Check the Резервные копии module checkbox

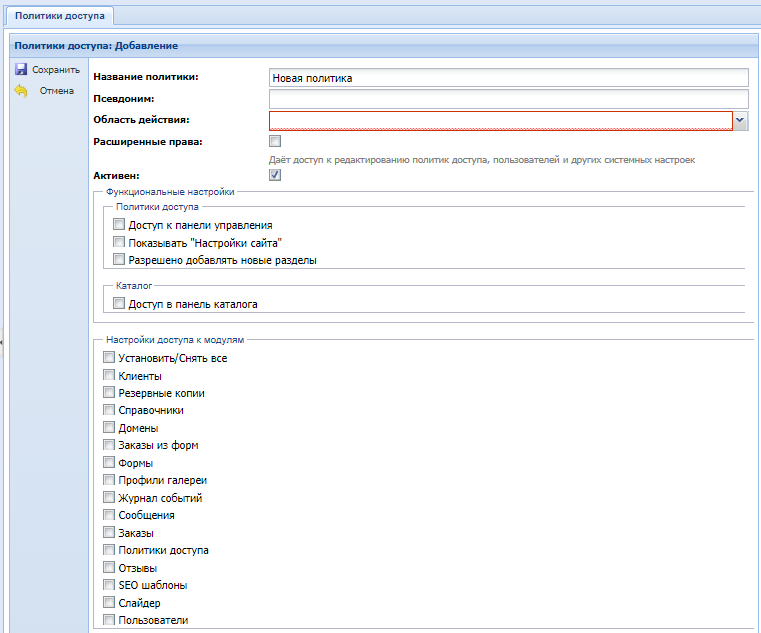pos(109,393)
